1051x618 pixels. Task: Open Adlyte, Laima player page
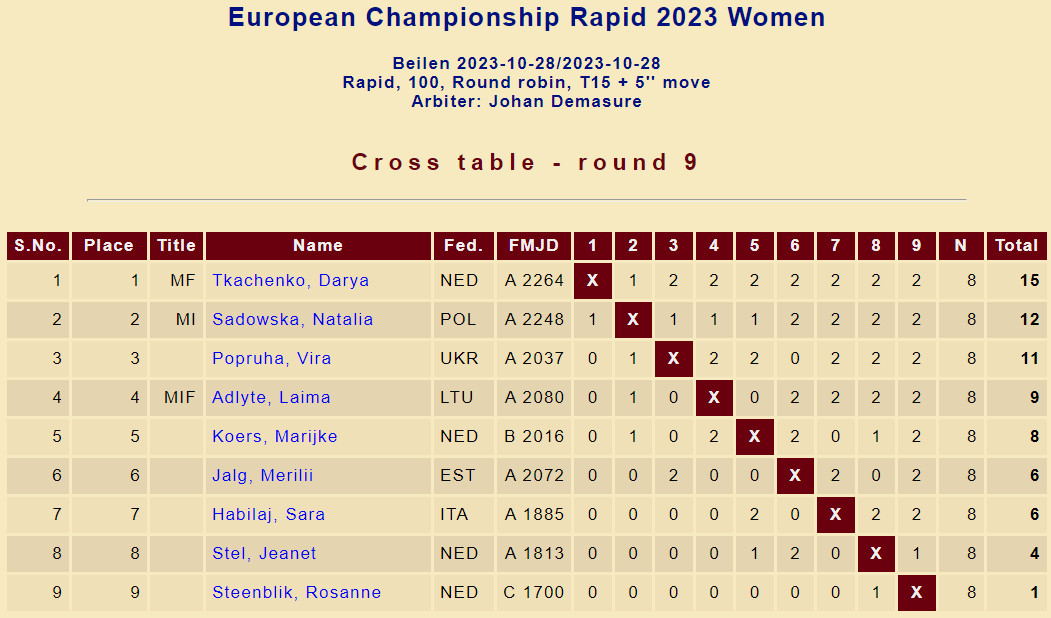click(x=271, y=398)
